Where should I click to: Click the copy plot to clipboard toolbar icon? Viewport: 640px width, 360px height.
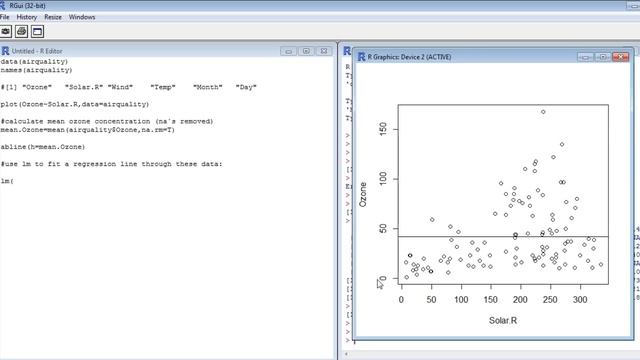tap(6, 31)
